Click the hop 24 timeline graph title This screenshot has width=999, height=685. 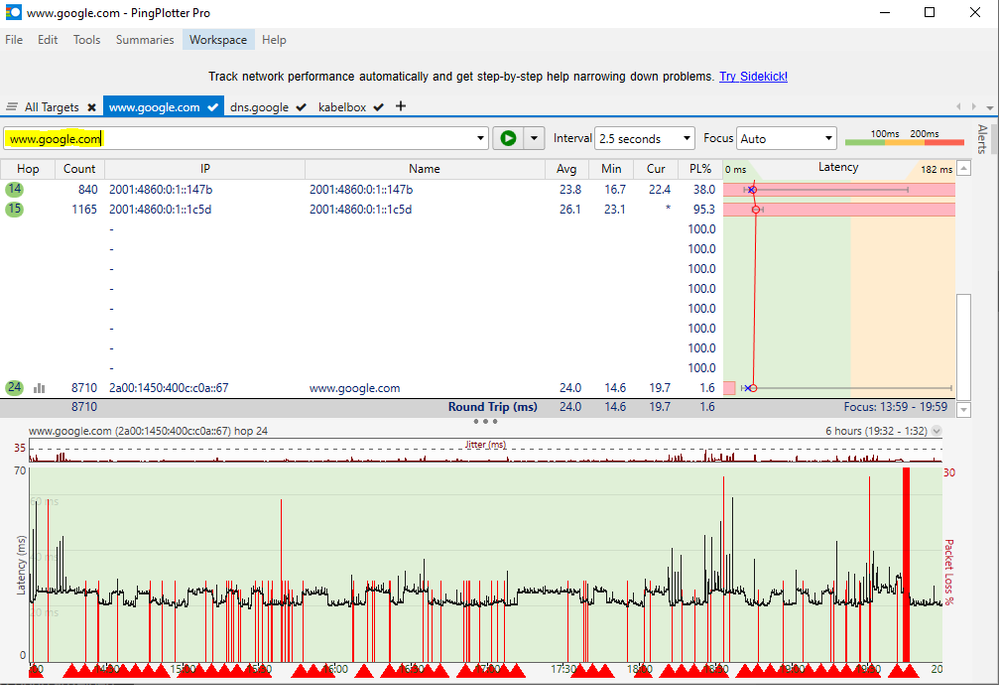(x=148, y=431)
